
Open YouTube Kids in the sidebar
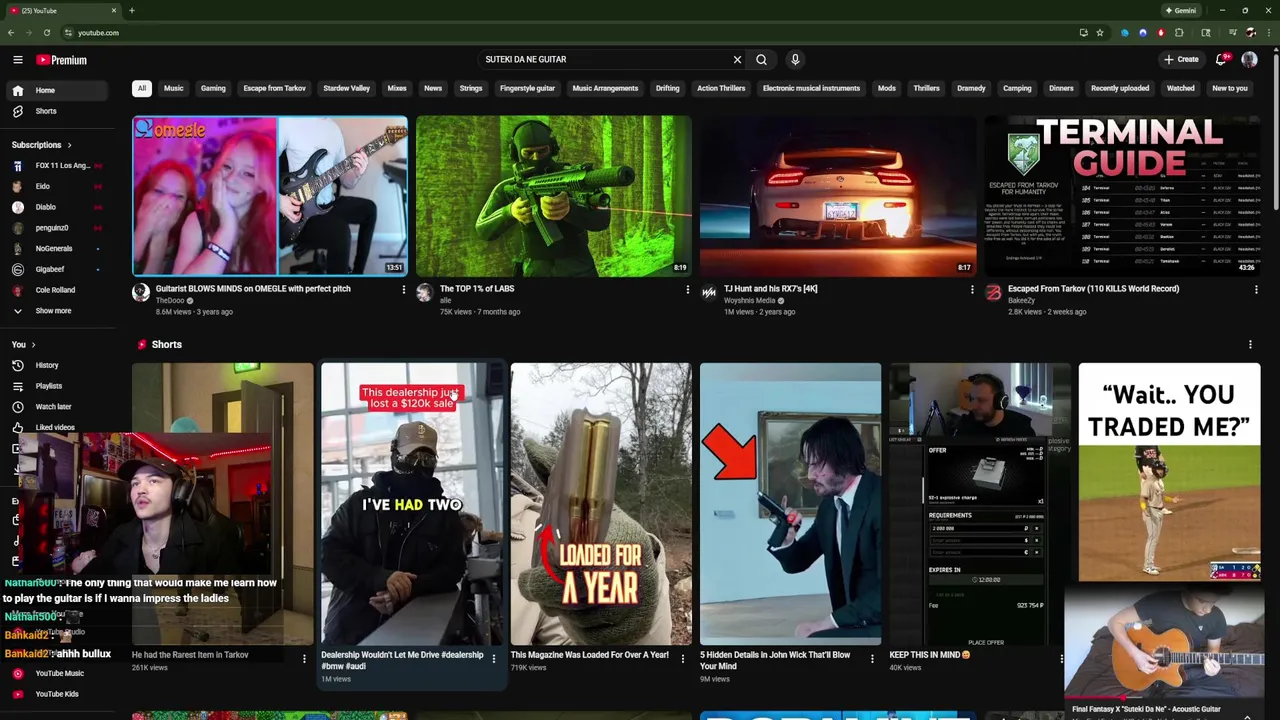tap(58, 694)
